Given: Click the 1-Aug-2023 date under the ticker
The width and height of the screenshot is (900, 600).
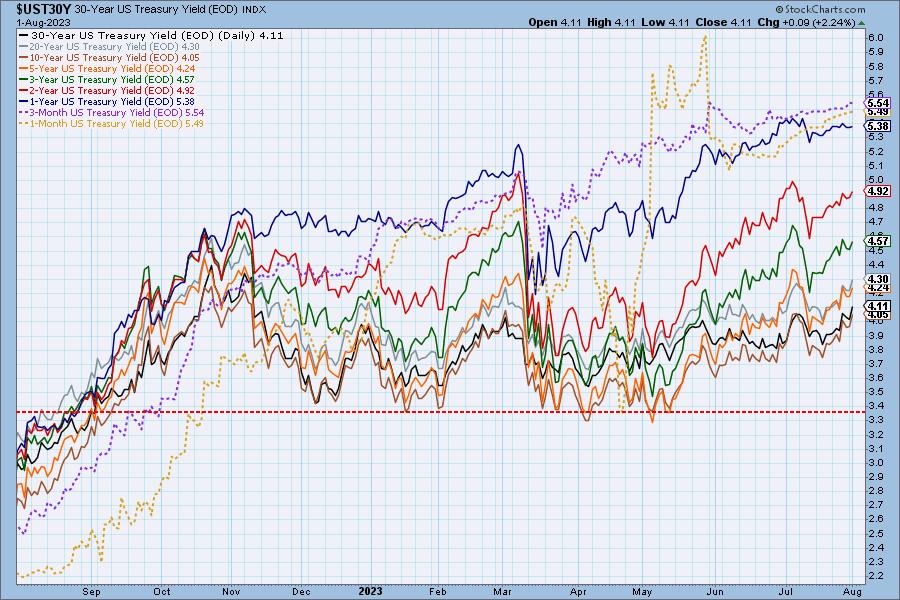Looking at the screenshot, I should tap(44, 23).
